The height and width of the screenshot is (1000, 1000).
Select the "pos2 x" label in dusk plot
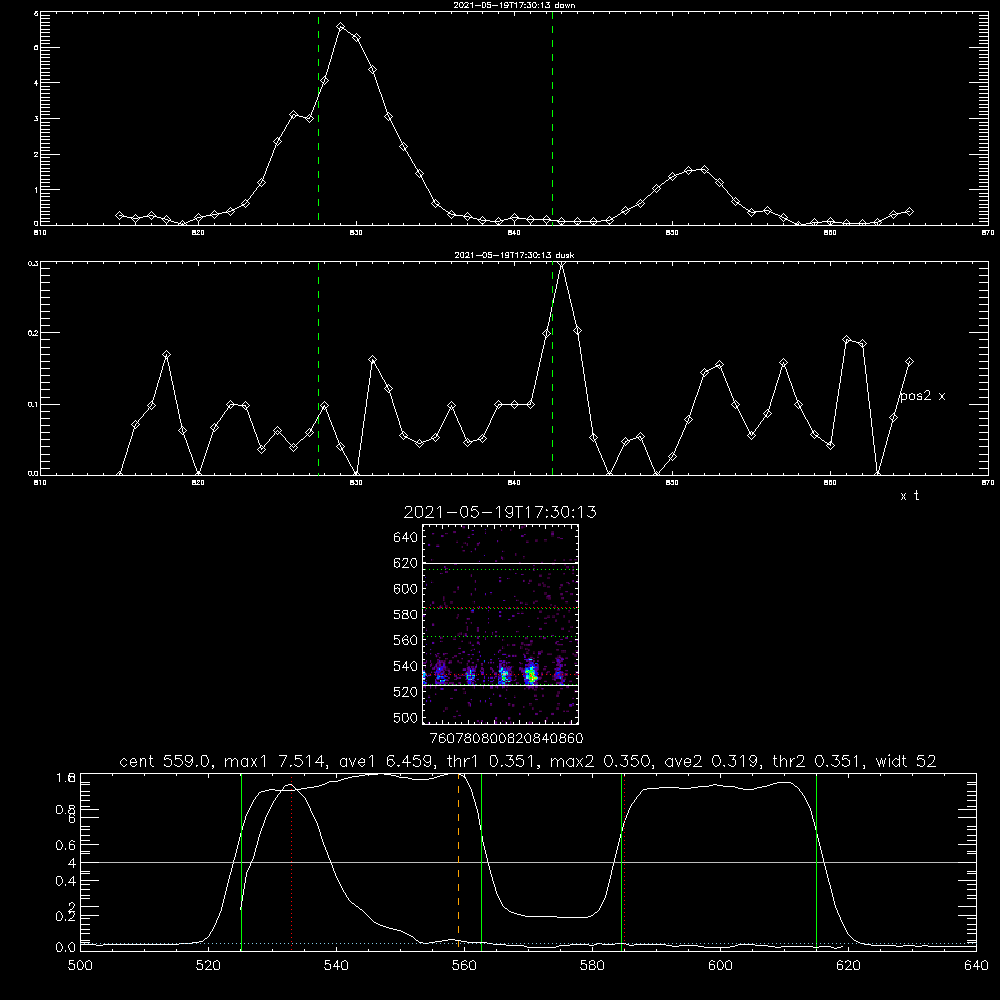[922, 396]
